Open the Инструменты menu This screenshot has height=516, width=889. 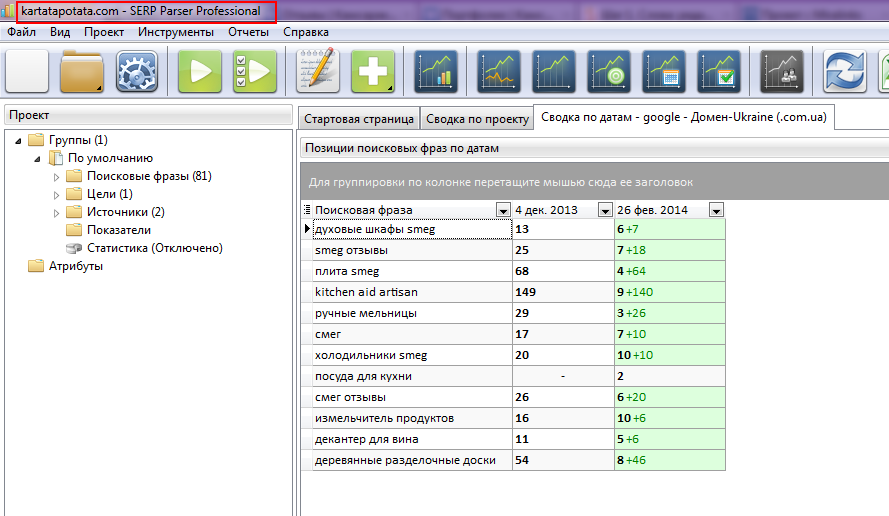pyautogui.click(x=176, y=32)
